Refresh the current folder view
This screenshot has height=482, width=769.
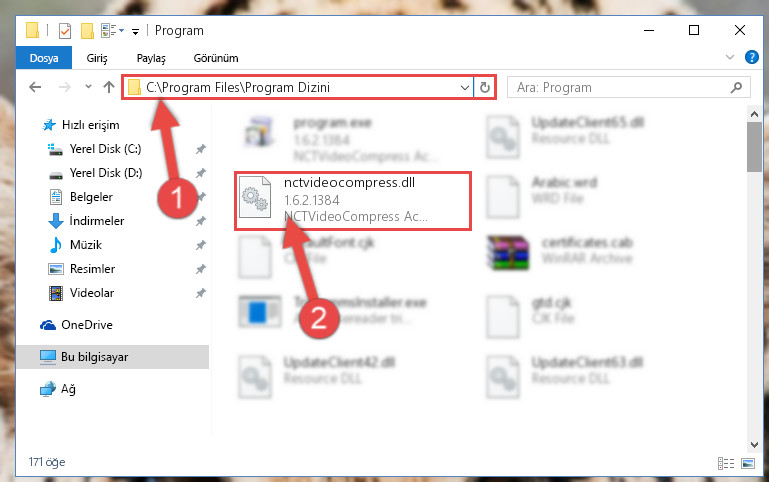(485, 87)
